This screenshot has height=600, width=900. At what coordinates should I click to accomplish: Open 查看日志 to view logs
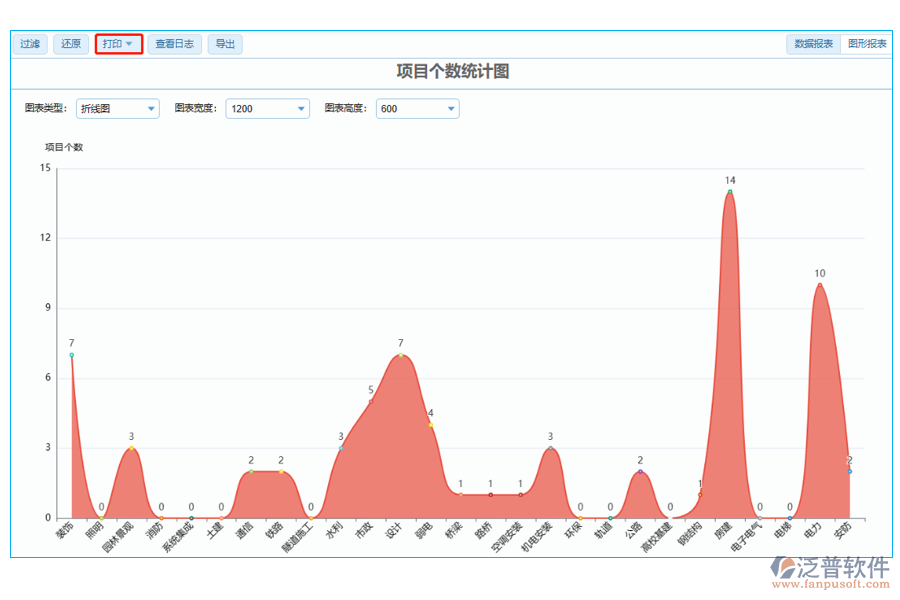pos(175,44)
